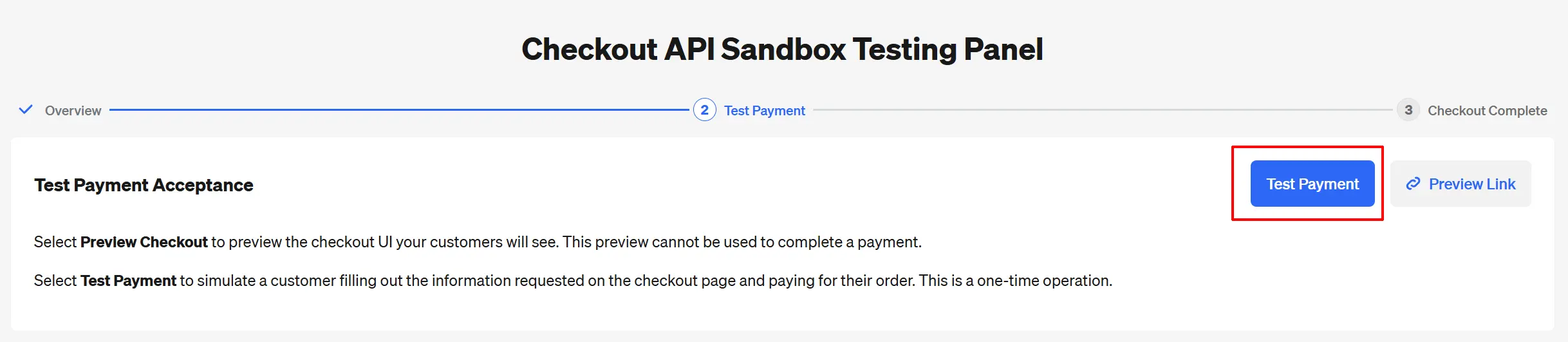Click the Checkout API Sandbox Testing Panel title
1568x342 pixels.
pos(782,50)
